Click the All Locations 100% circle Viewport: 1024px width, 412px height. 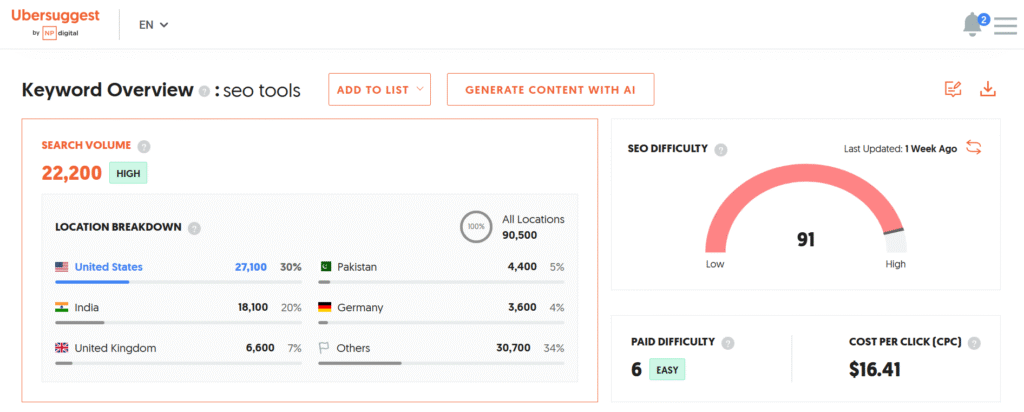tap(476, 227)
